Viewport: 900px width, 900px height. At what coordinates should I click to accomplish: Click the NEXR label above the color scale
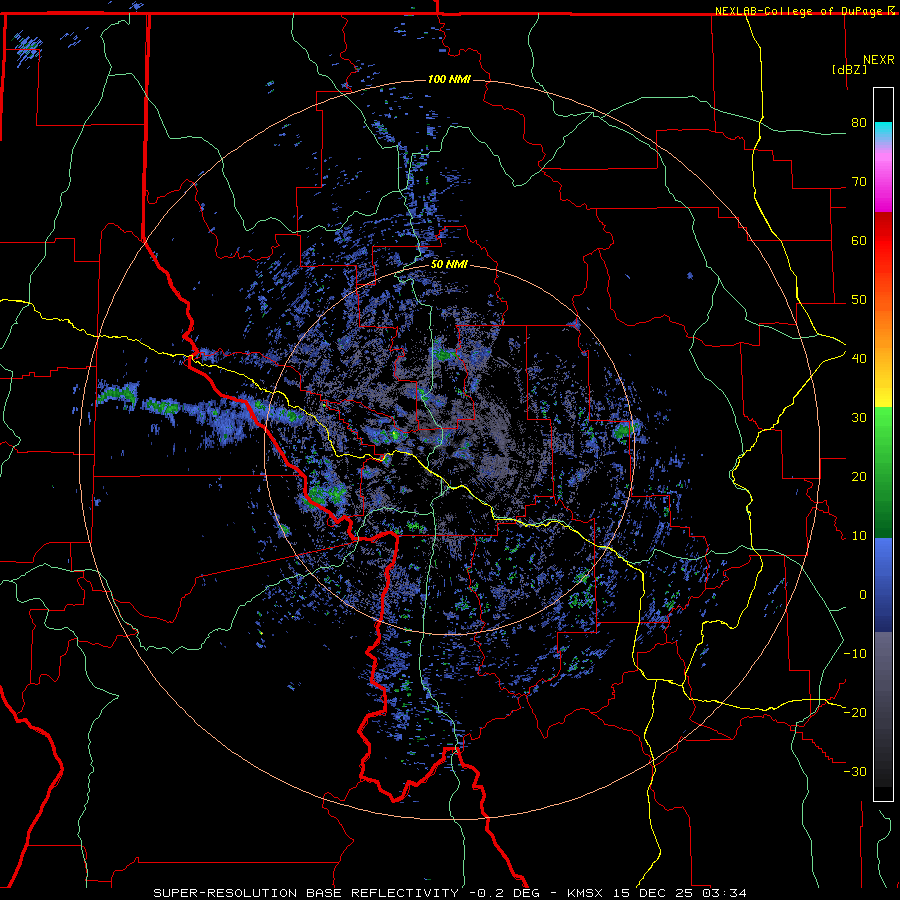(x=879, y=59)
